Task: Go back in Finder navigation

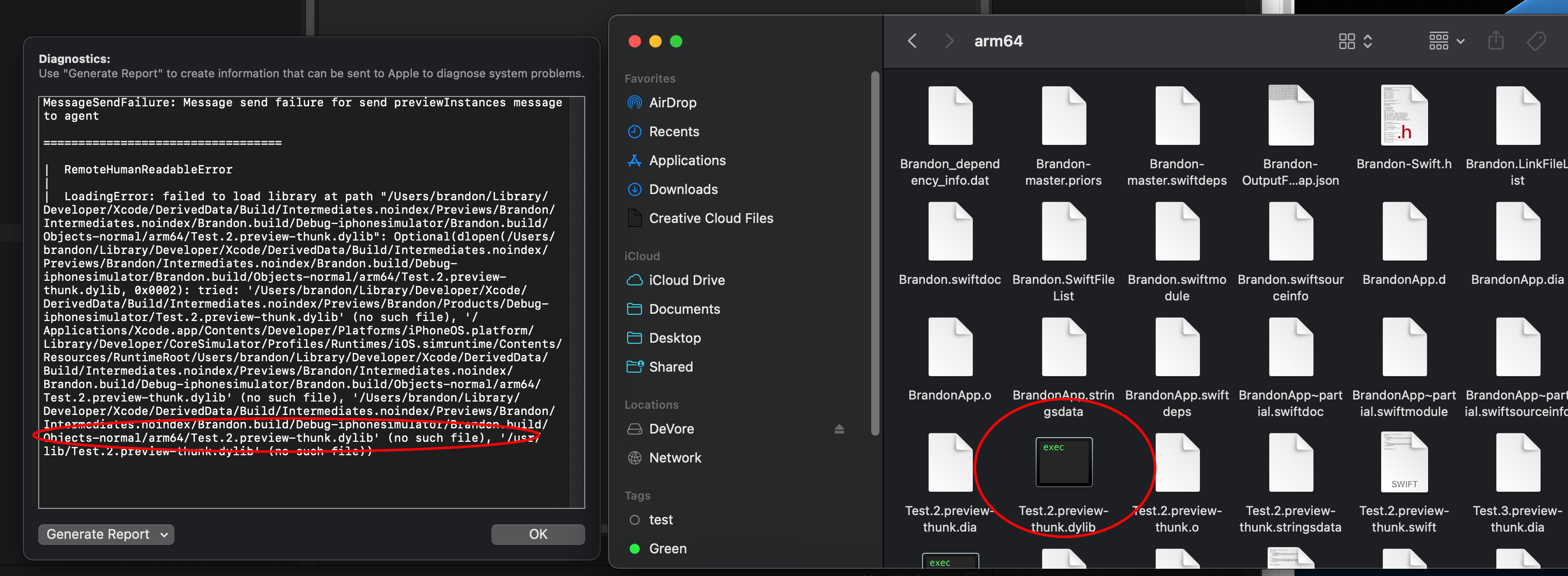Action: coord(912,41)
